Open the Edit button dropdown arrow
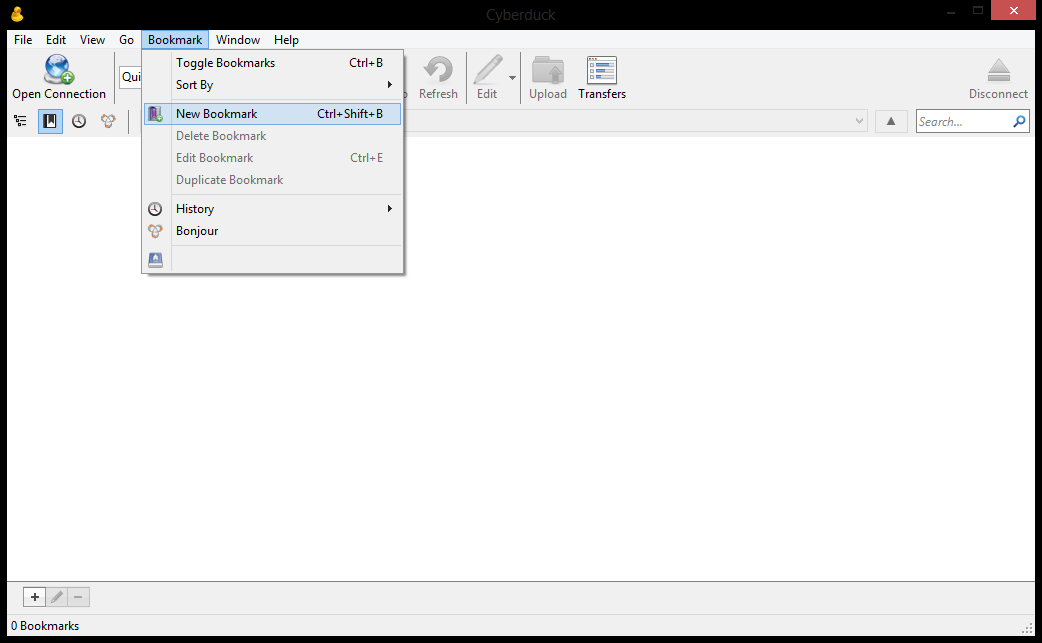Screen dimensions: 1042x643 coord(513,78)
